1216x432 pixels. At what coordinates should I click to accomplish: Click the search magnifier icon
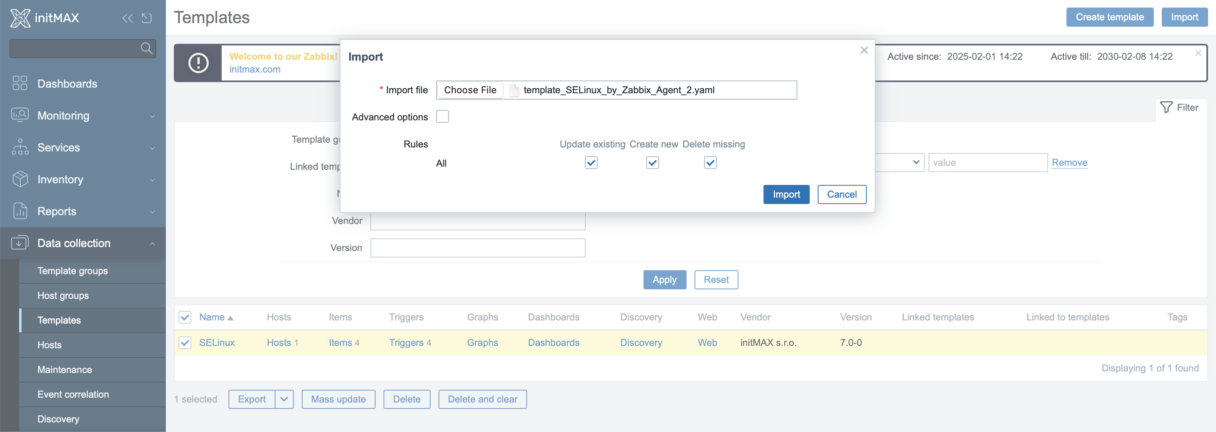[x=147, y=48]
